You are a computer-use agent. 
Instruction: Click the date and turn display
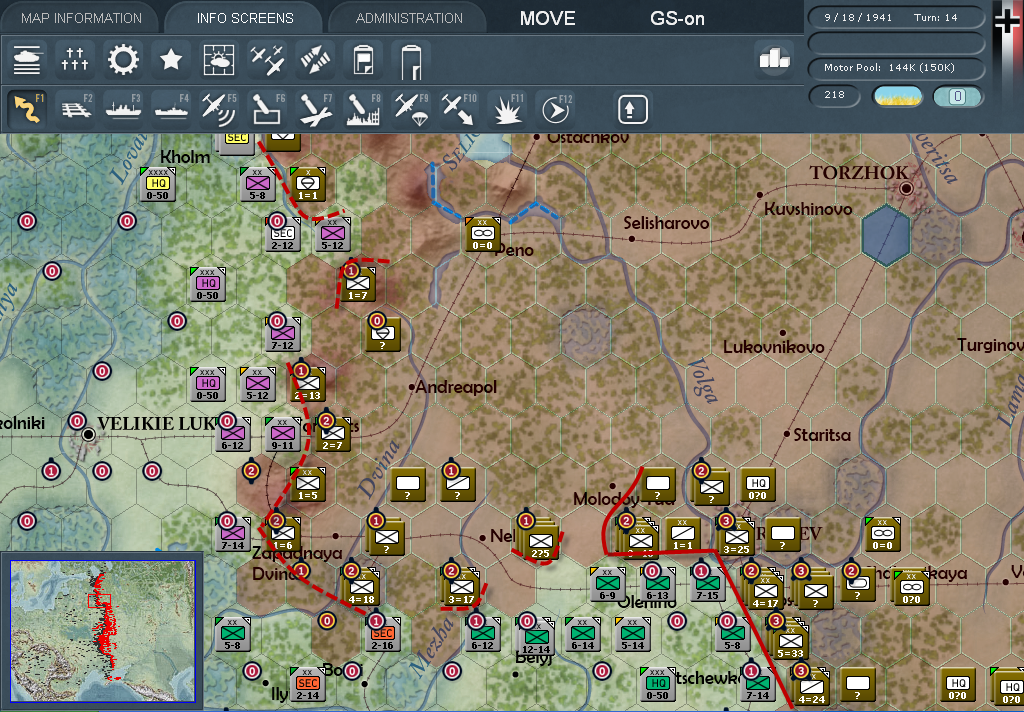(x=896, y=18)
